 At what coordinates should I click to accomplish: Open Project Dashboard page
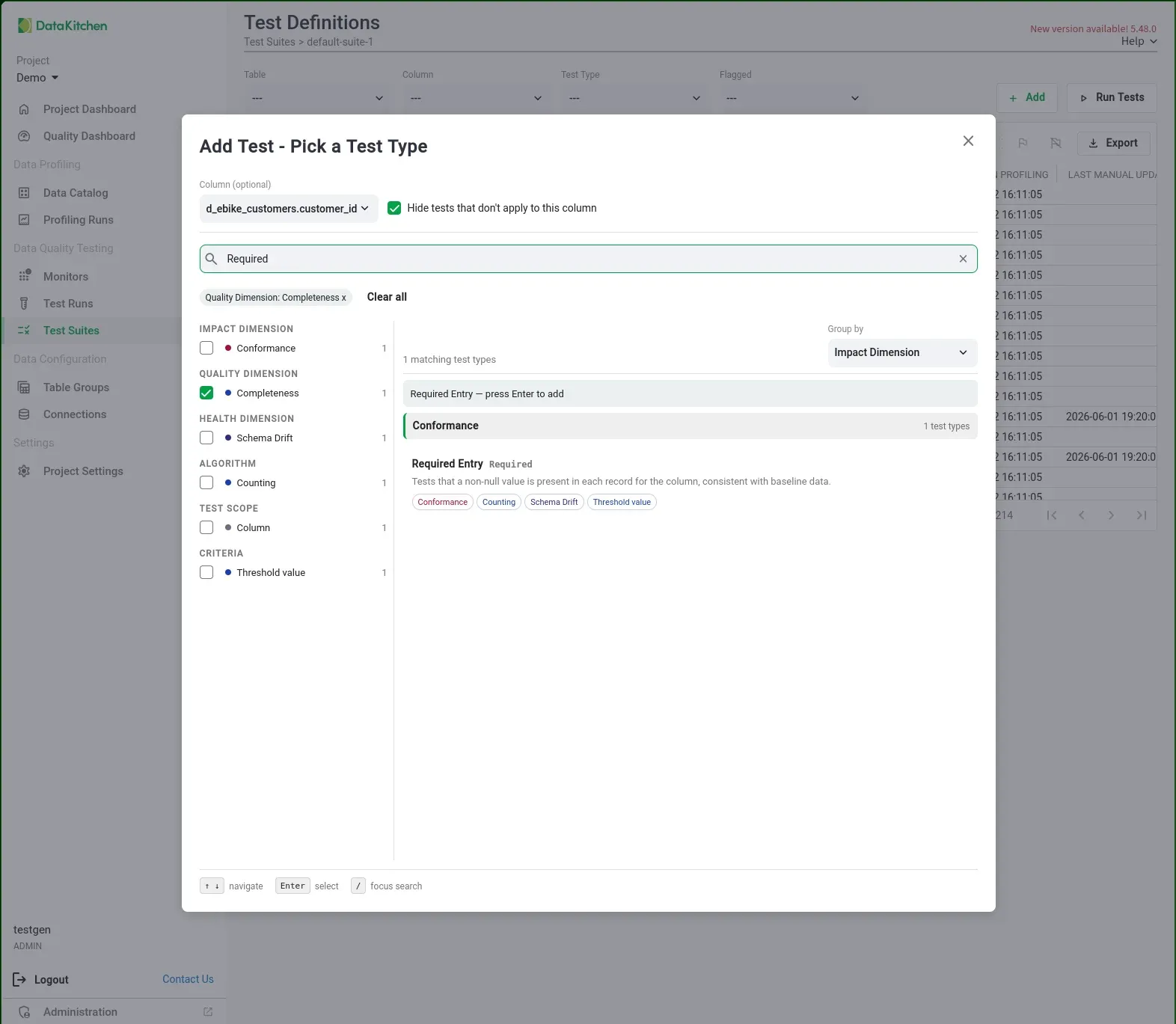click(90, 109)
